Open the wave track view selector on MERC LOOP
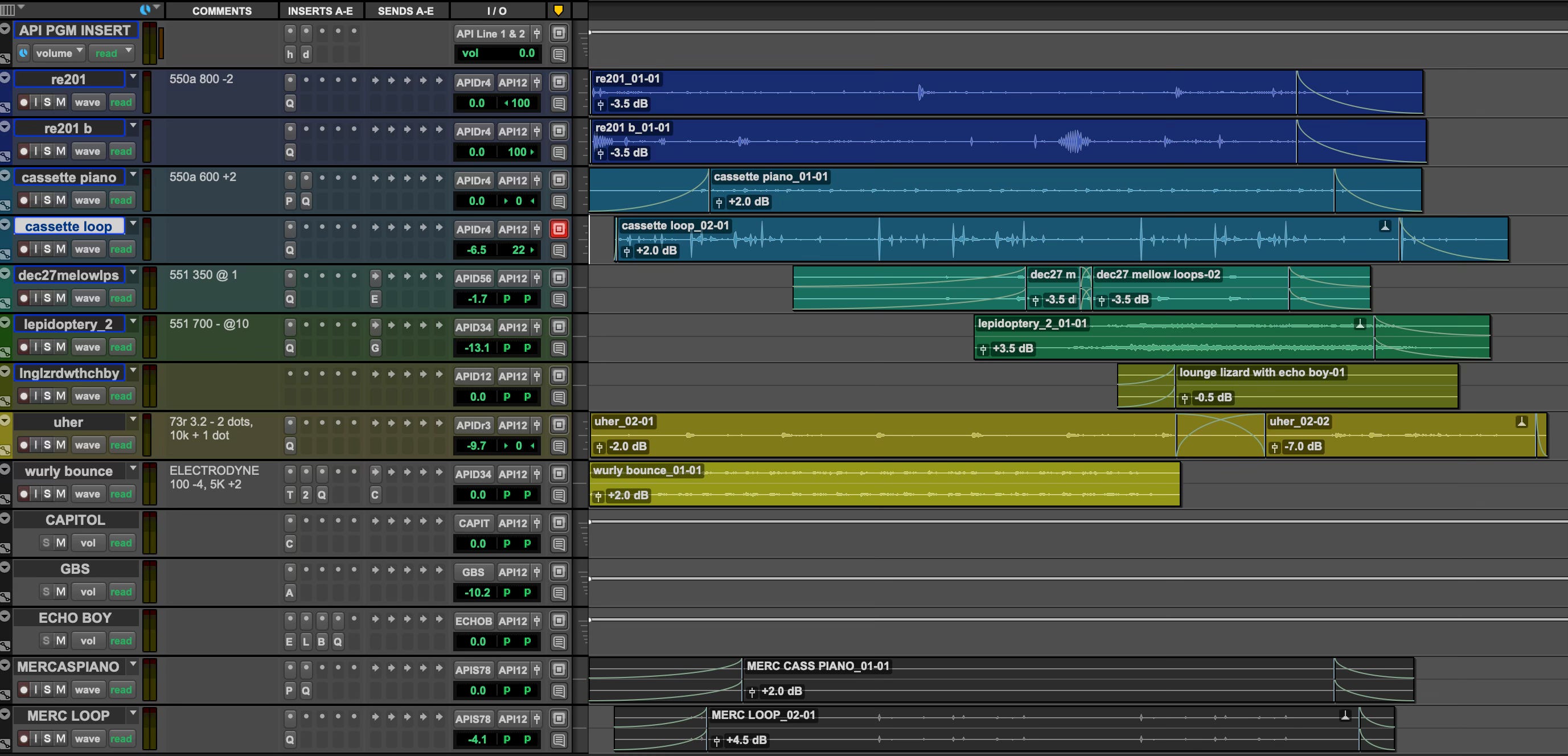The height and width of the screenshot is (756, 1568). pyautogui.click(x=87, y=739)
